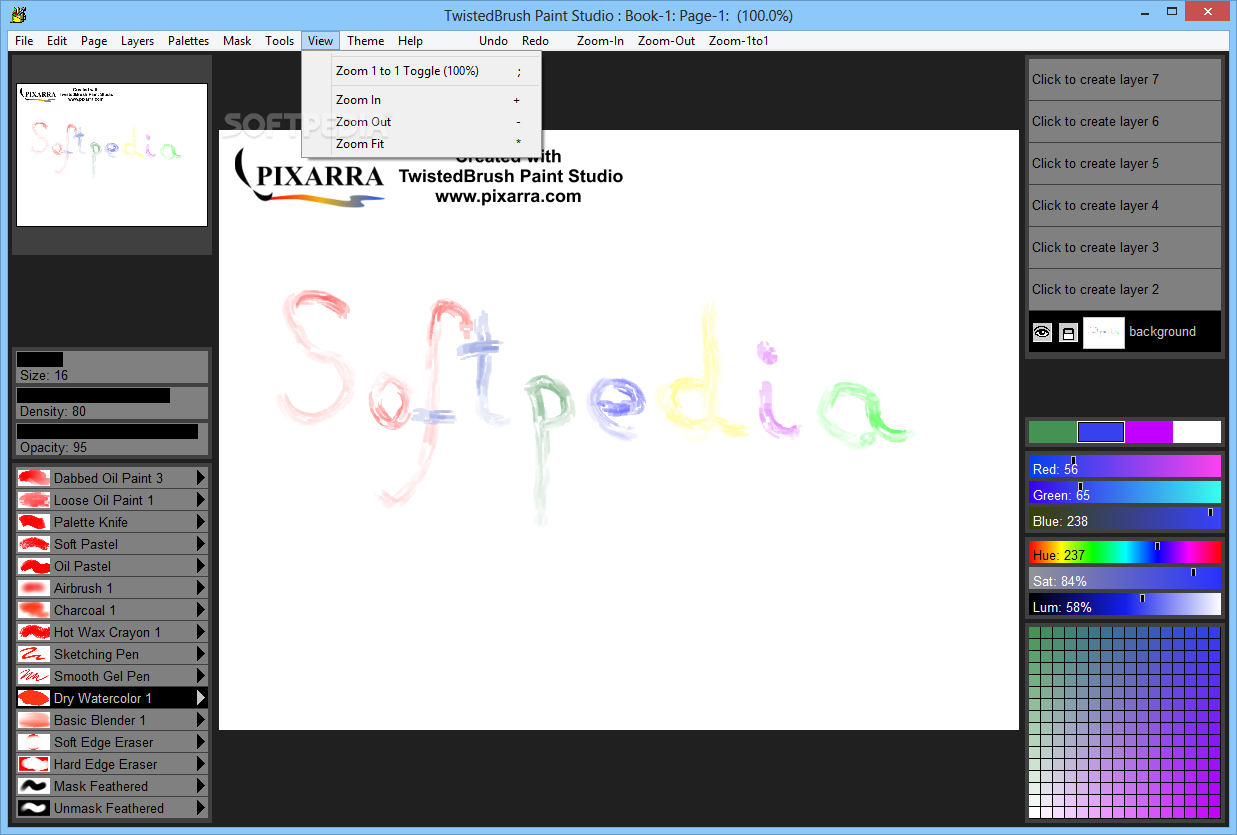This screenshot has width=1237, height=835.
Task: Choose the Palette Knife brush icon
Action: (34, 522)
